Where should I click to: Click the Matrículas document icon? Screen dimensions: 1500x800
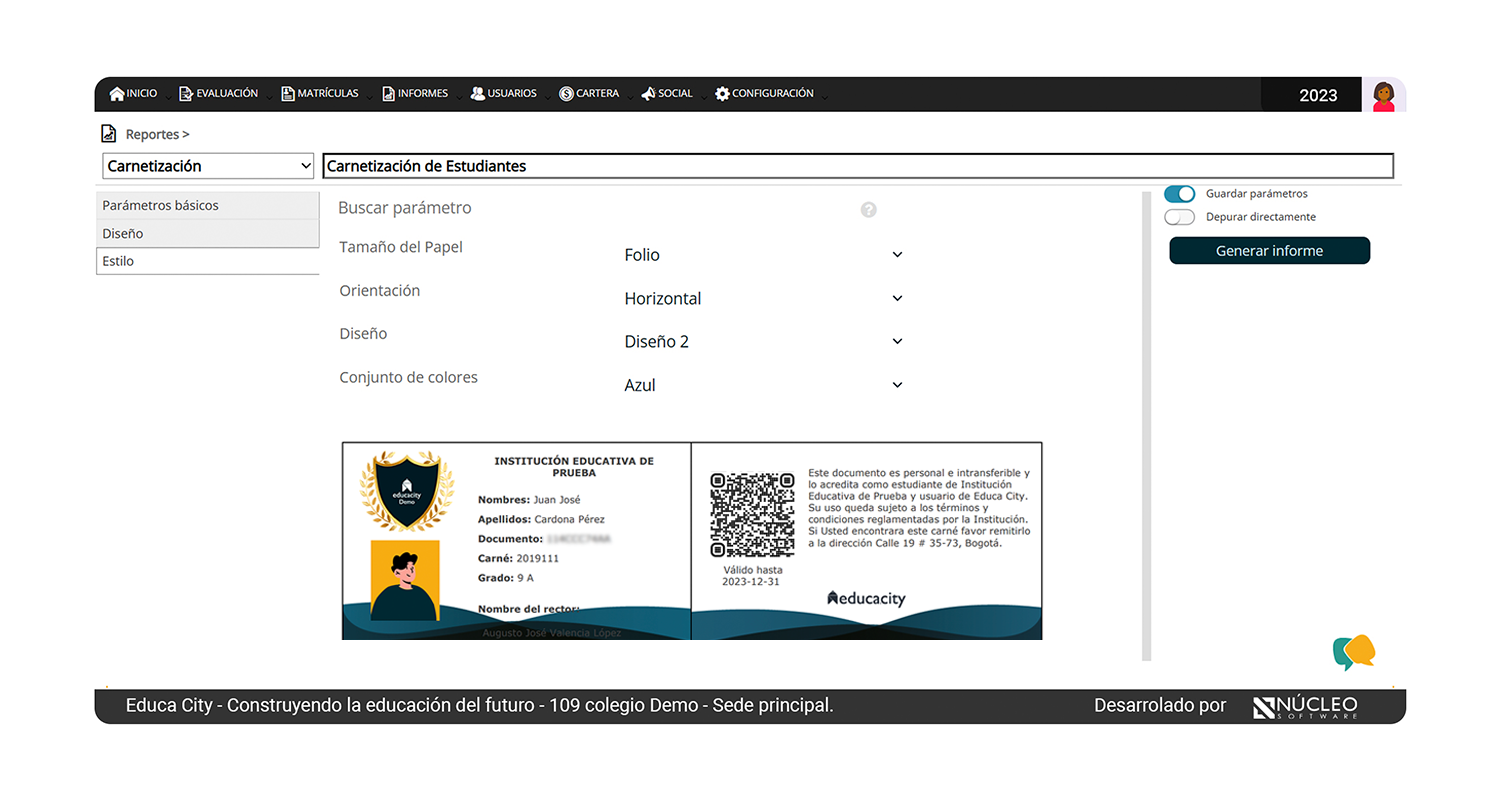[288, 94]
